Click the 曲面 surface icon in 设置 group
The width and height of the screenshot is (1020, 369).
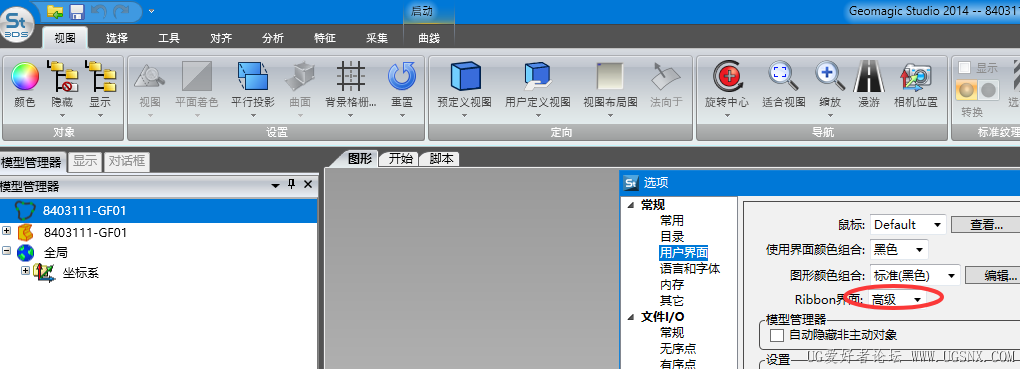click(x=300, y=77)
